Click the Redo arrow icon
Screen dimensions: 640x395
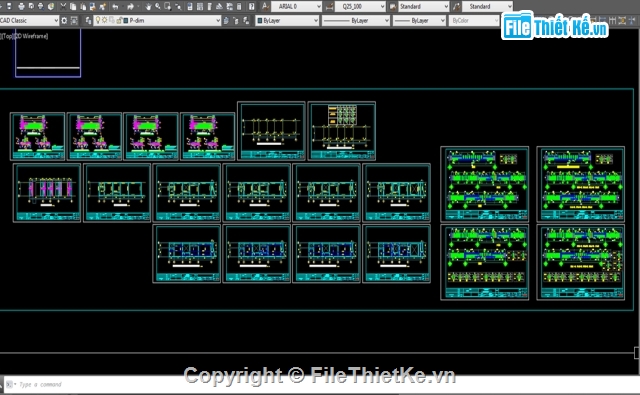131,7
